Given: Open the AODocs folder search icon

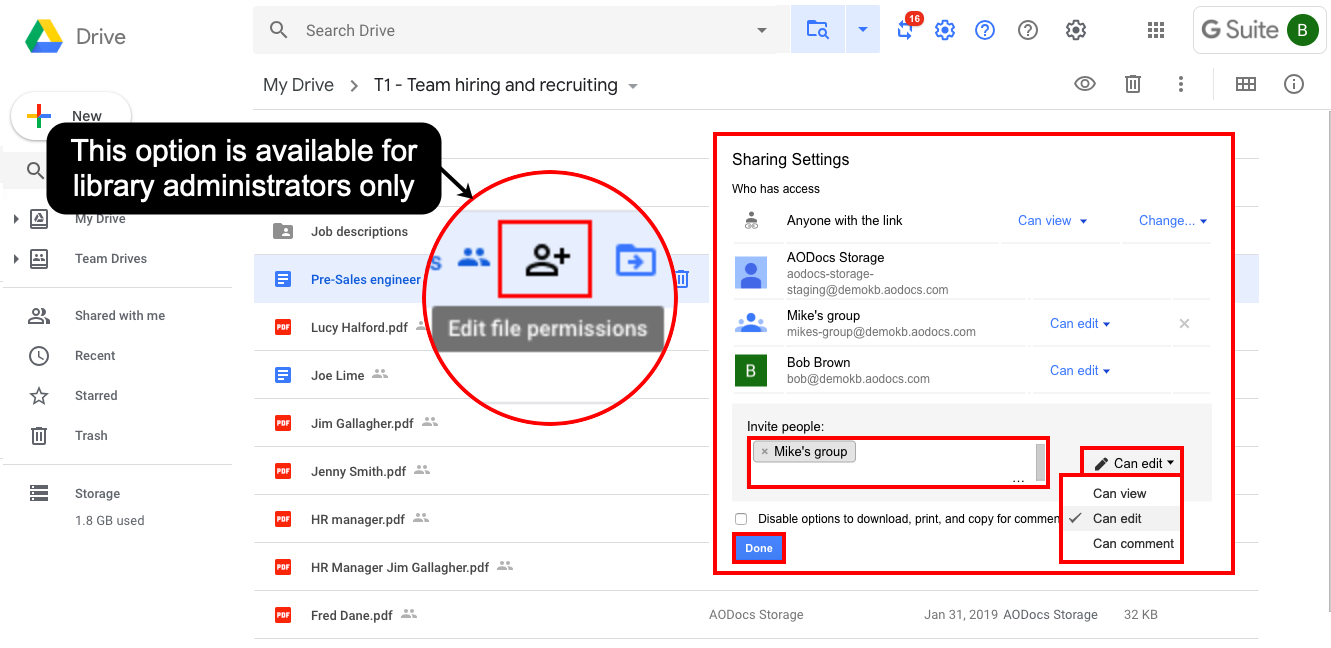Looking at the screenshot, I should 817,30.
